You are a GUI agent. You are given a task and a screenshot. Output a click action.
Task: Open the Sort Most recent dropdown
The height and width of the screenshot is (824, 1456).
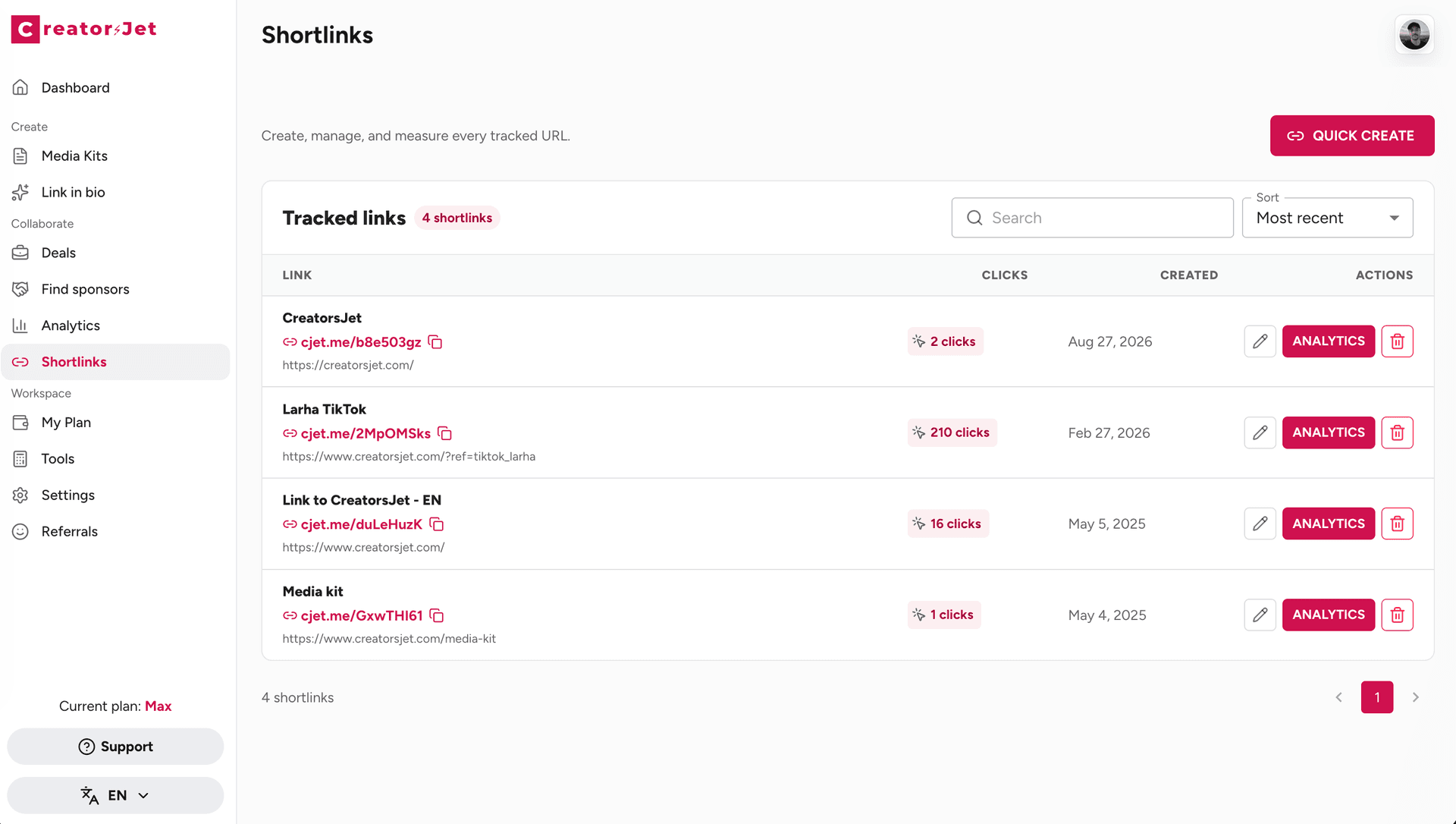point(1327,218)
